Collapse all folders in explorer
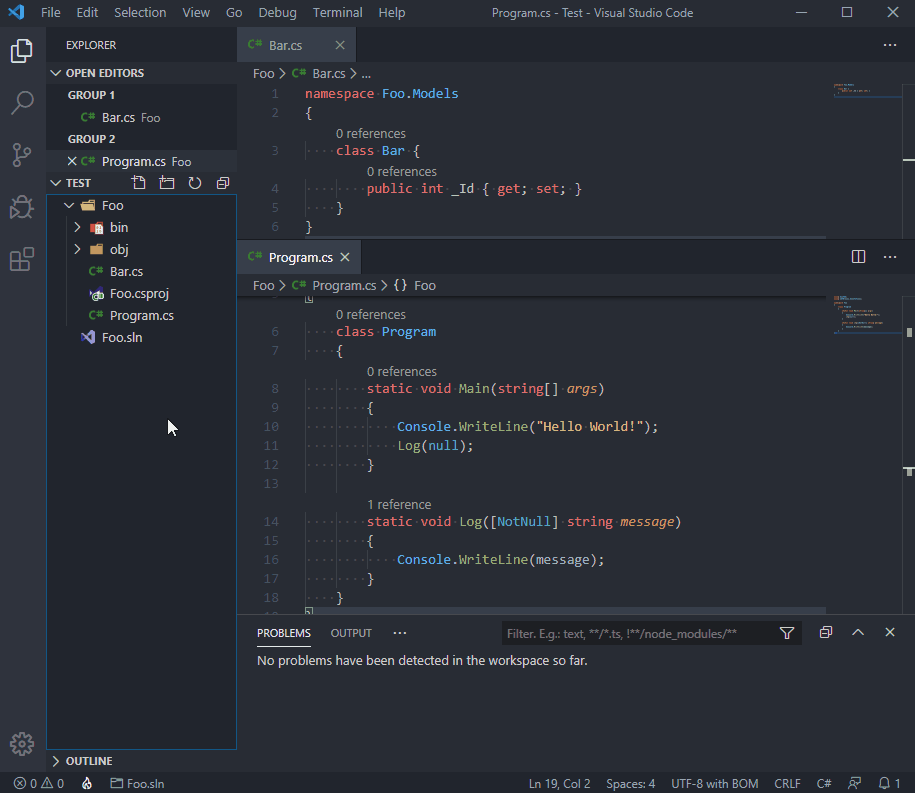 (223, 183)
